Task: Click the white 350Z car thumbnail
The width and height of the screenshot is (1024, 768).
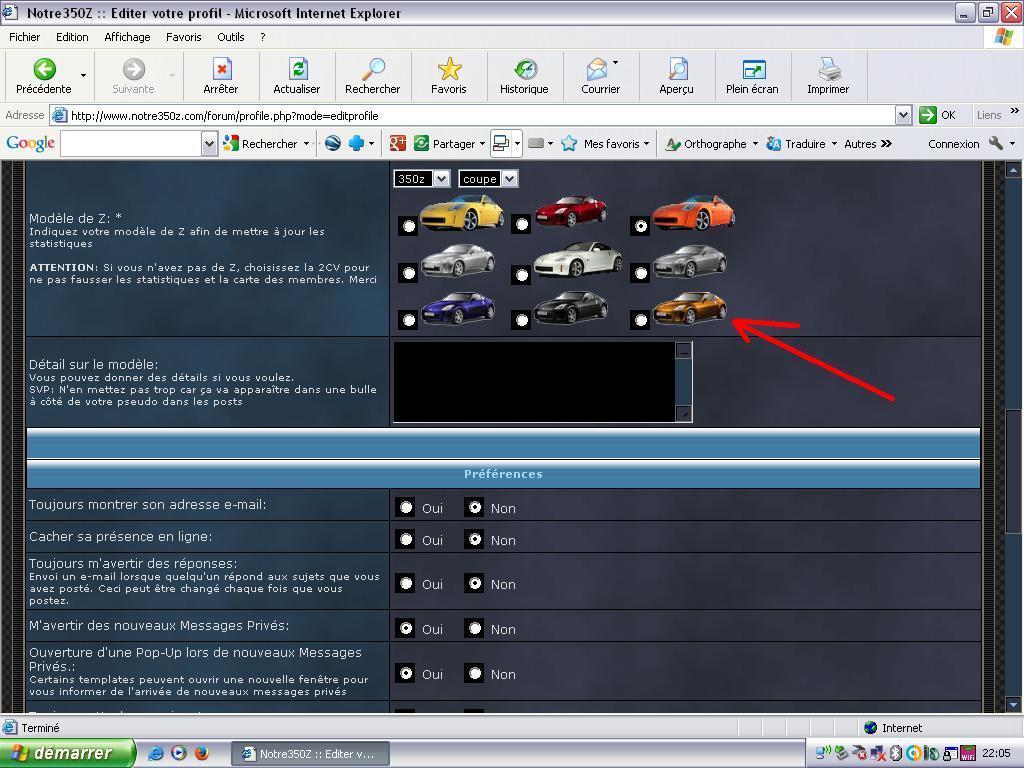Action: 577,260
